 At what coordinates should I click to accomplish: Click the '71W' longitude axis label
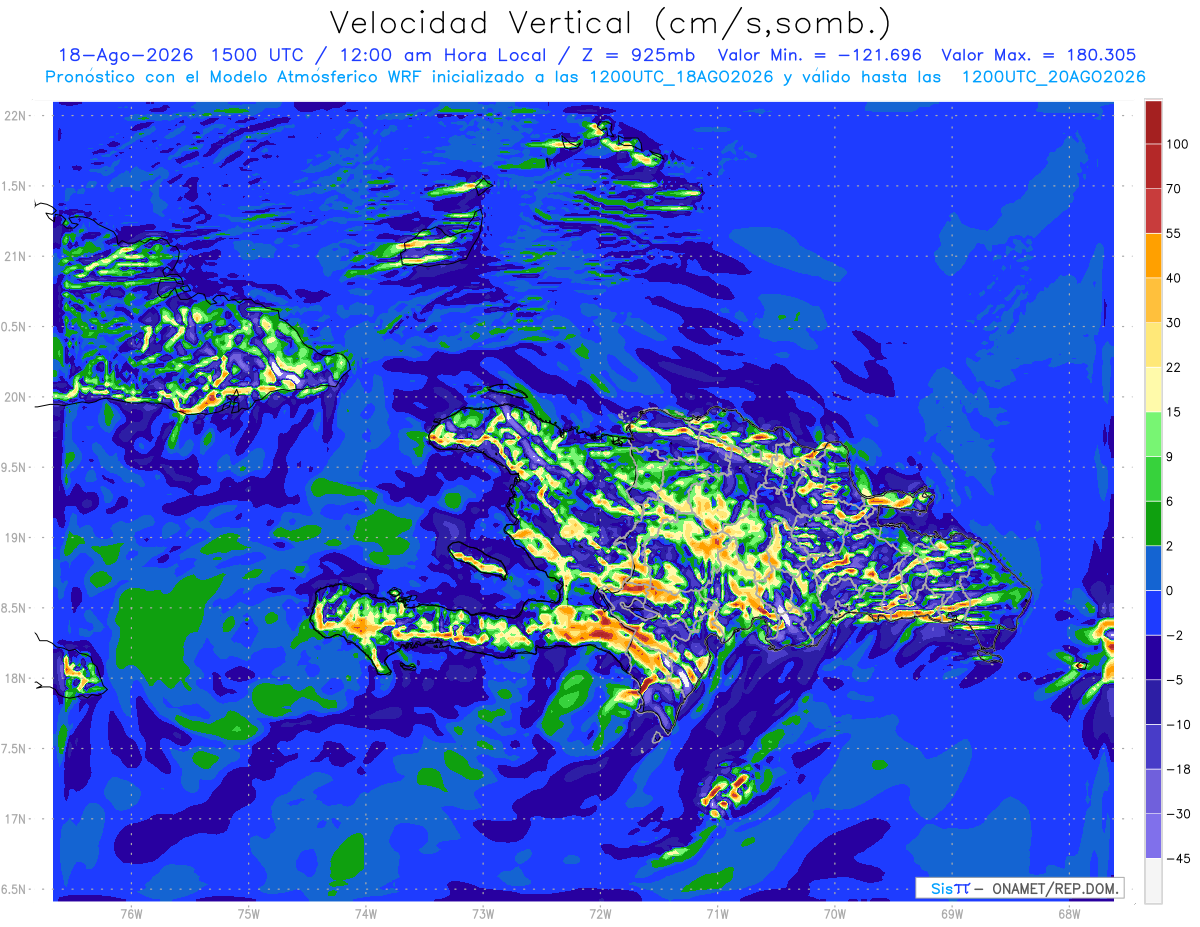[x=717, y=913]
